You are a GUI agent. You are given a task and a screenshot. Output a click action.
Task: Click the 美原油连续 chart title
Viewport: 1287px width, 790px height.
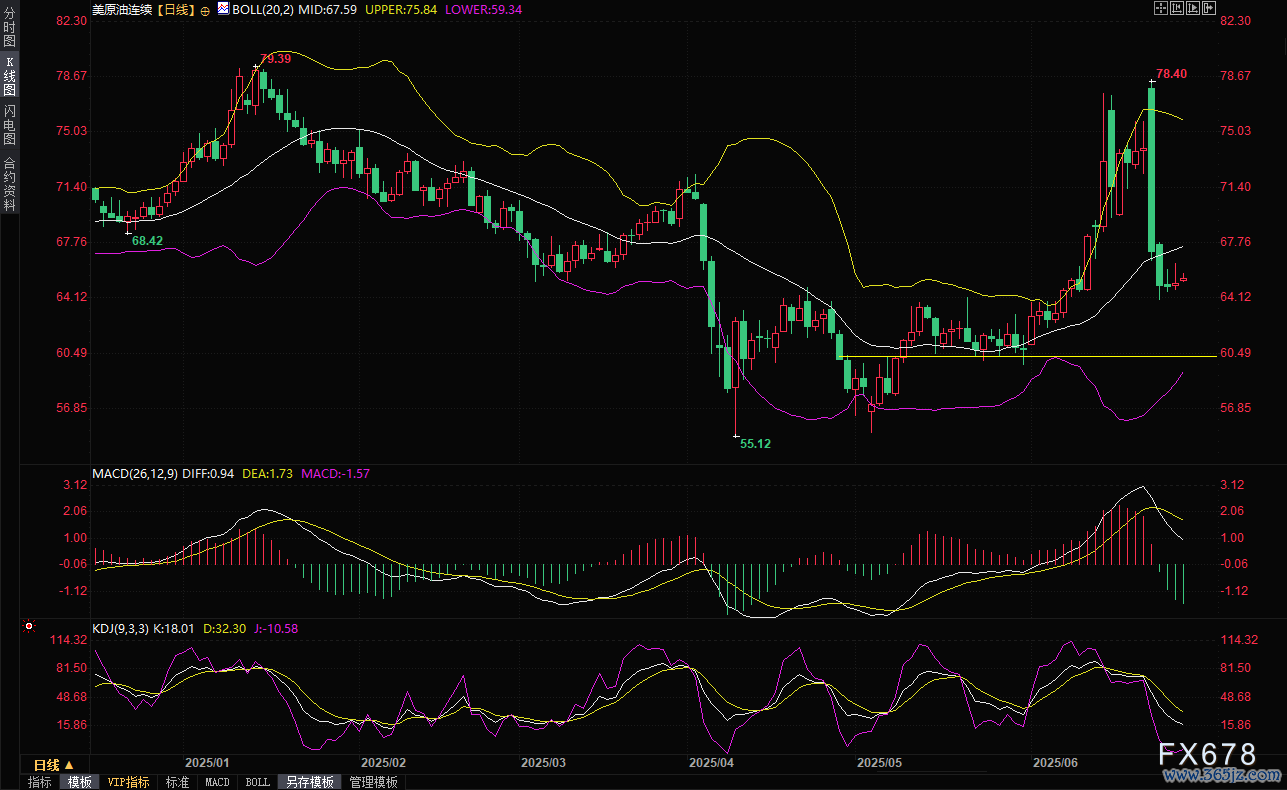tap(124, 9)
